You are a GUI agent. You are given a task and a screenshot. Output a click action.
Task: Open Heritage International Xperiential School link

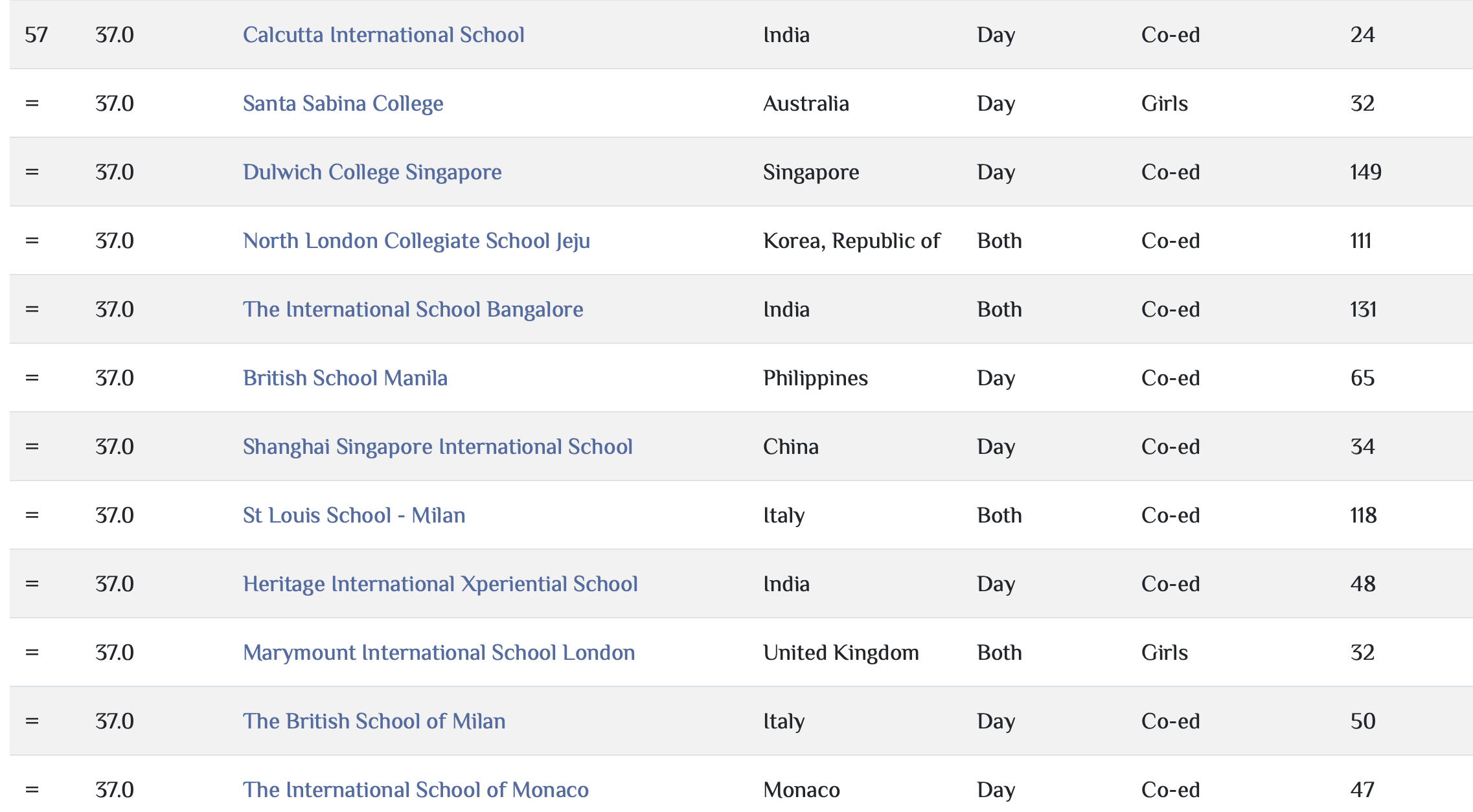440,584
